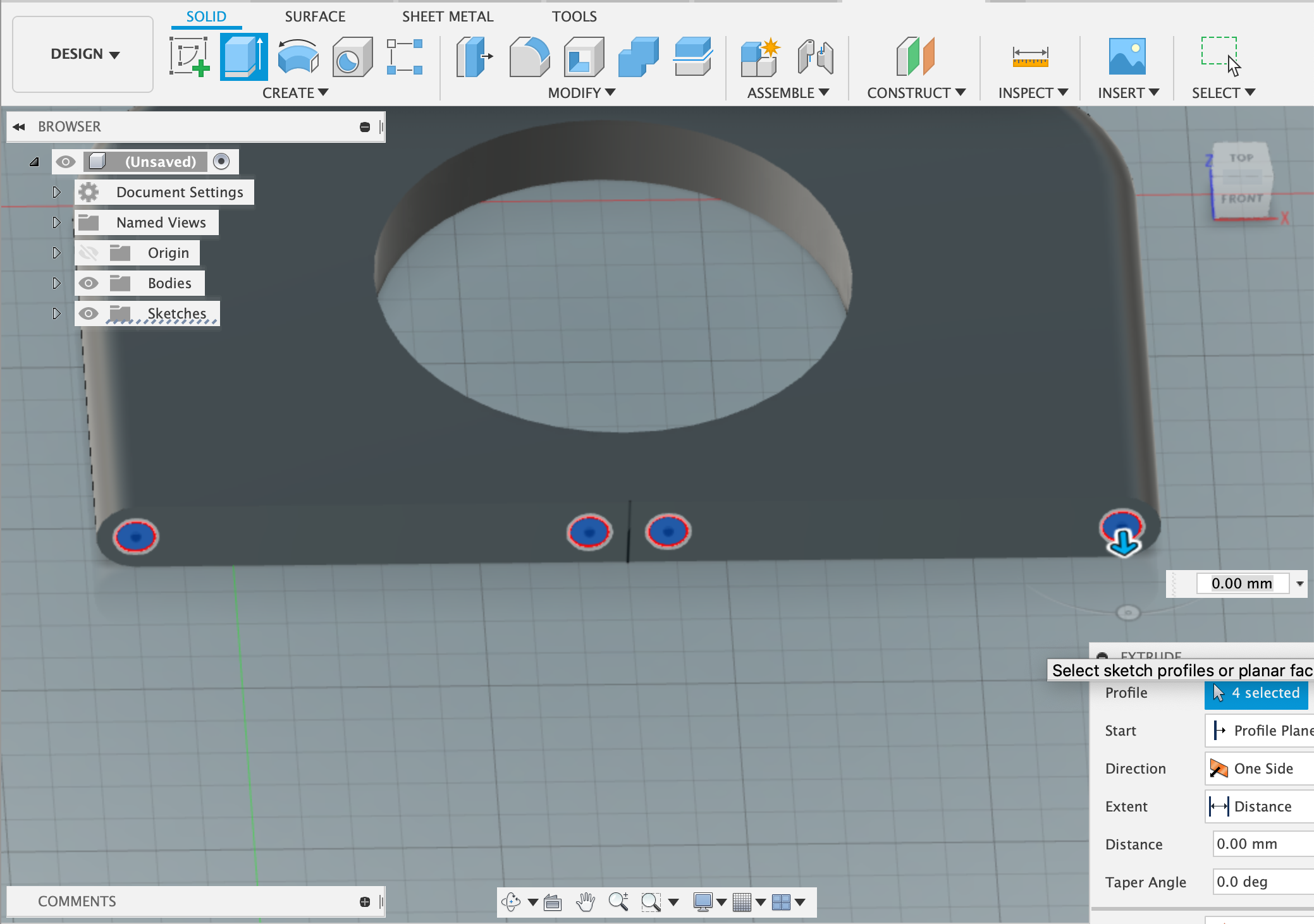Expand the Named Views folder
Screen dimensions: 1314x924
point(56,222)
